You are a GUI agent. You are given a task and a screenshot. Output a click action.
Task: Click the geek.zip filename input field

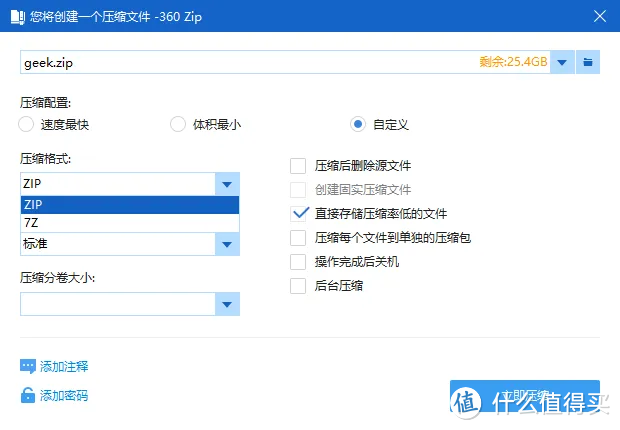pyautogui.click(x=285, y=62)
